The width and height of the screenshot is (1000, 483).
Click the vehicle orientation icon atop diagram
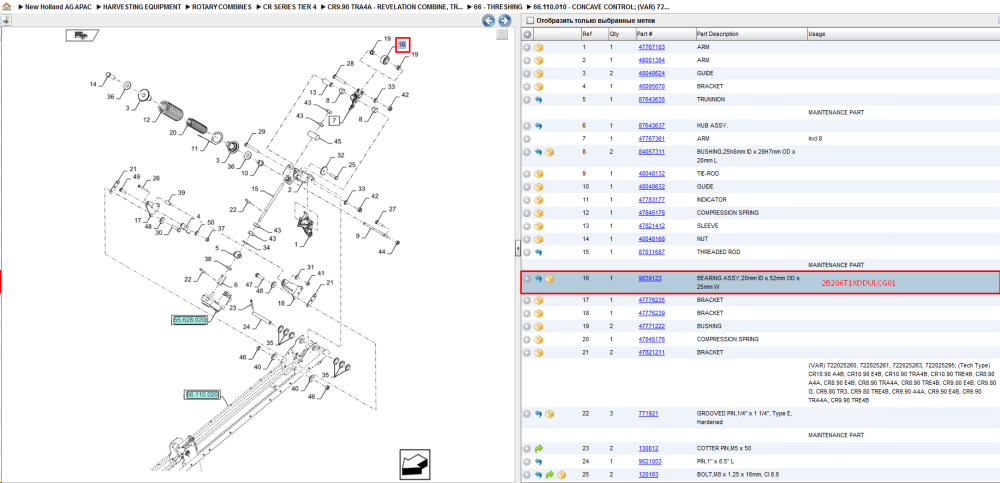pyautogui.click(x=82, y=35)
